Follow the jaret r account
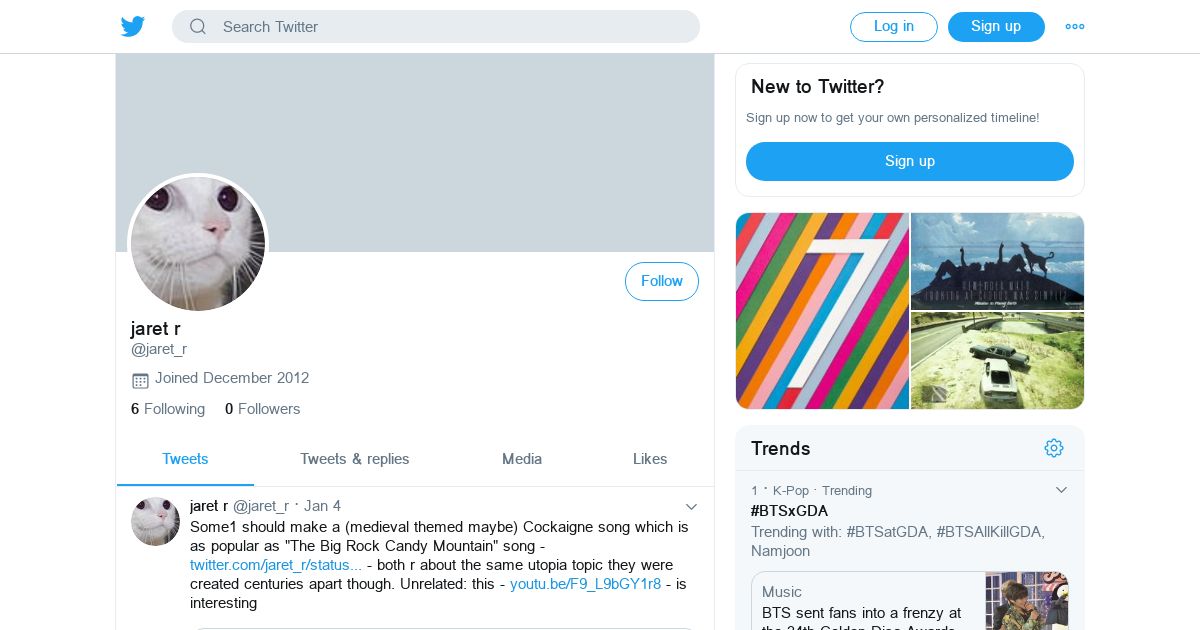The width and height of the screenshot is (1200, 630). 661,282
